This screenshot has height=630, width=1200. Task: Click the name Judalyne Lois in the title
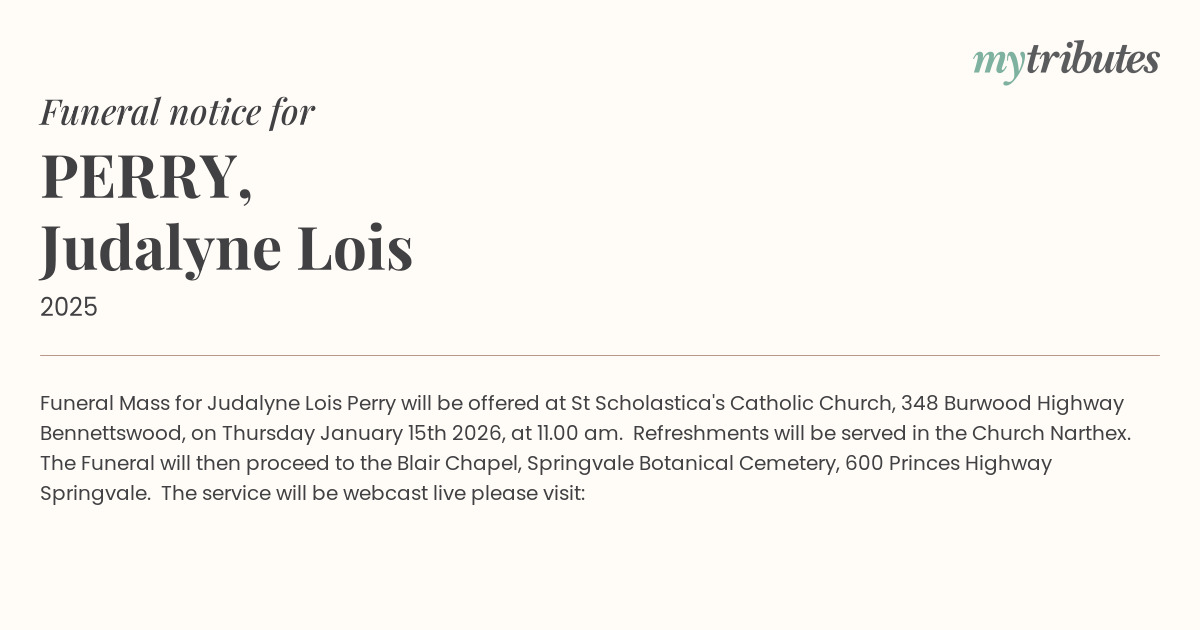(226, 248)
